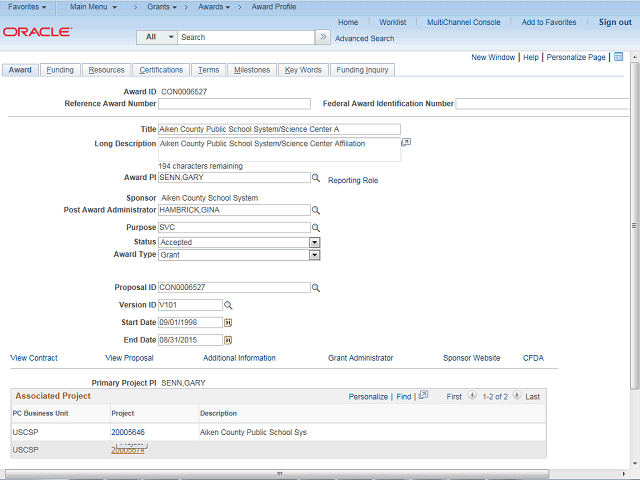Expand the Award Type dropdown

click(x=314, y=255)
